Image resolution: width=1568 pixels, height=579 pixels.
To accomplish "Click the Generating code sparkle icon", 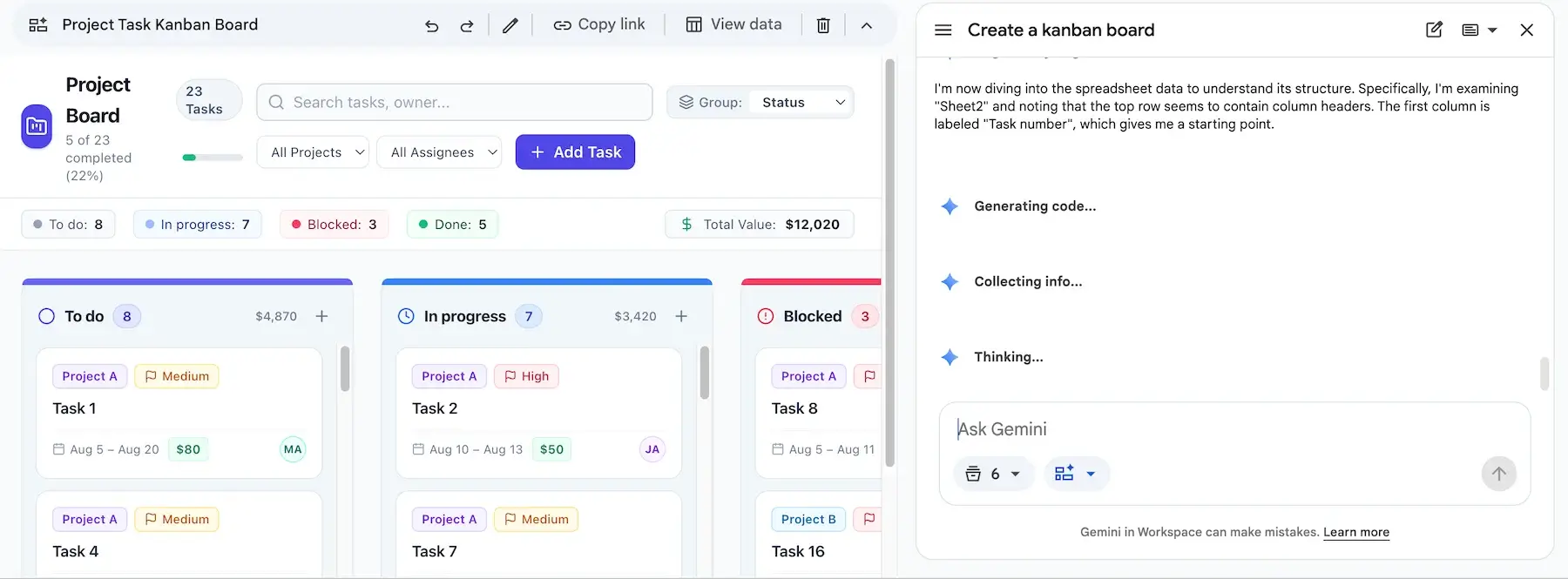I will 950,206.
